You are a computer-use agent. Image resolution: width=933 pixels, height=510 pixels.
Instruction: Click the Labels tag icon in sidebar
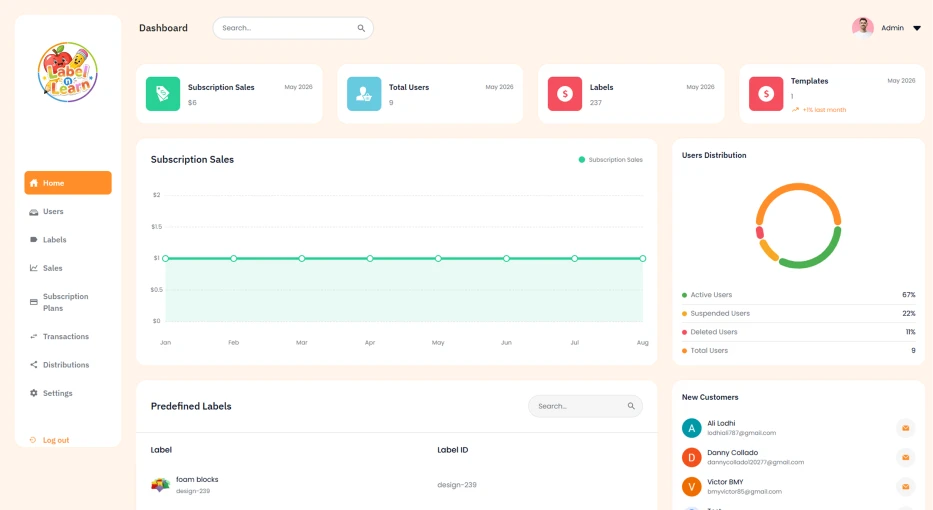34,240
